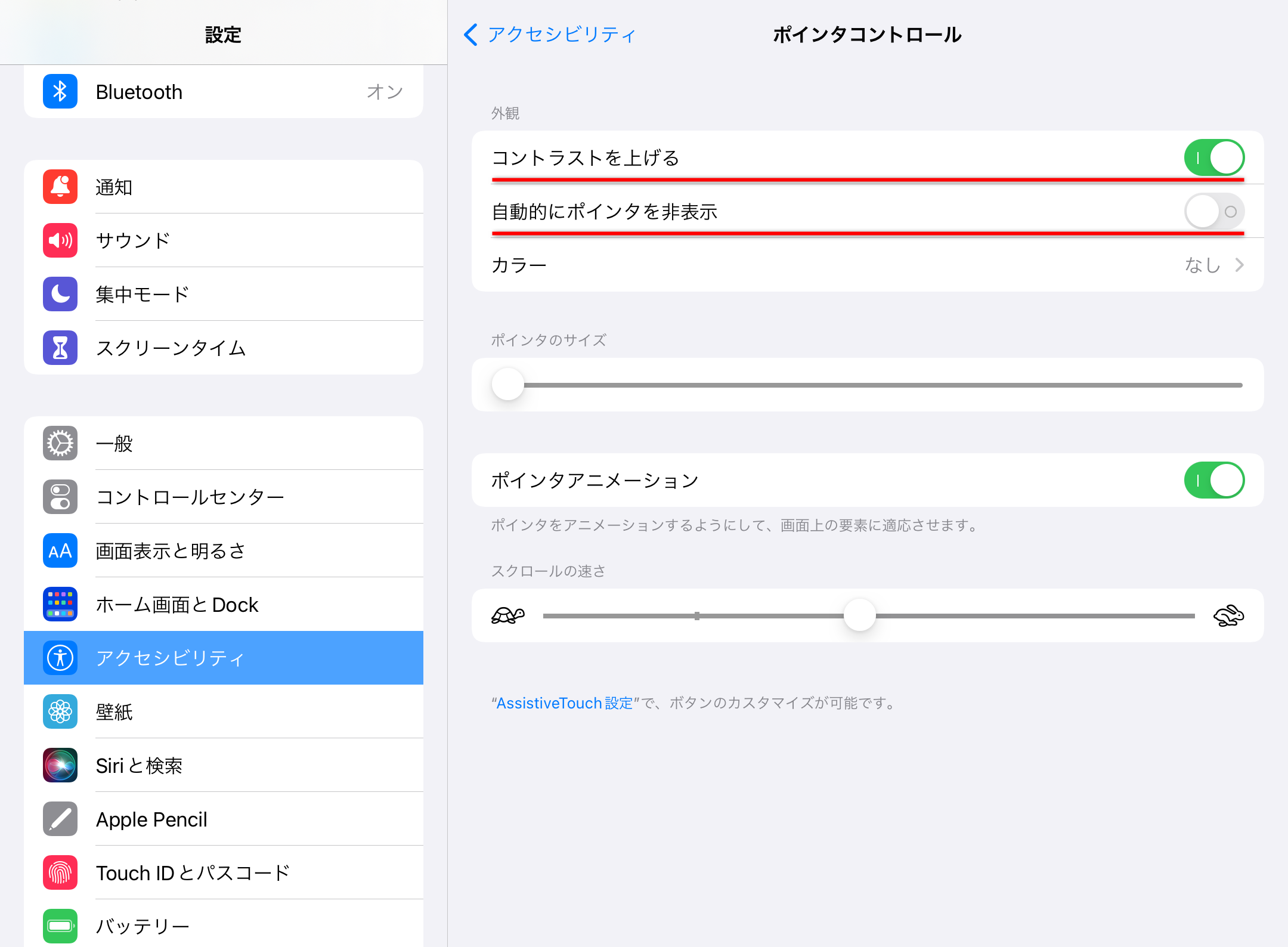Image resolution: width=1288 pixels, height=947 pixels.
Task: Click the 一般 gear icon
Action: tap(59, 443)
